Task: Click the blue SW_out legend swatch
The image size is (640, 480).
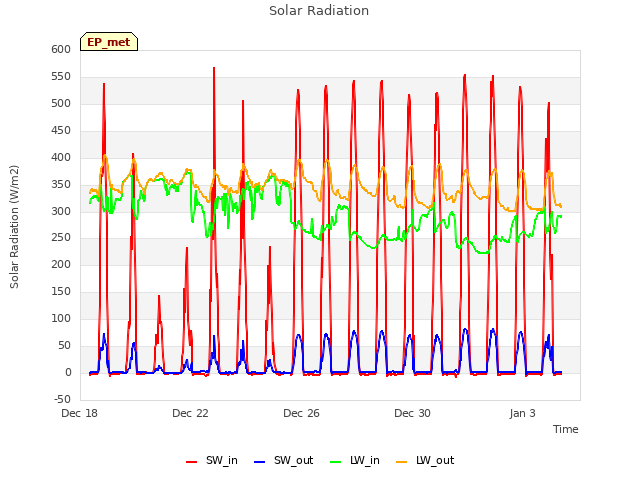Action: tap(260, 462)
